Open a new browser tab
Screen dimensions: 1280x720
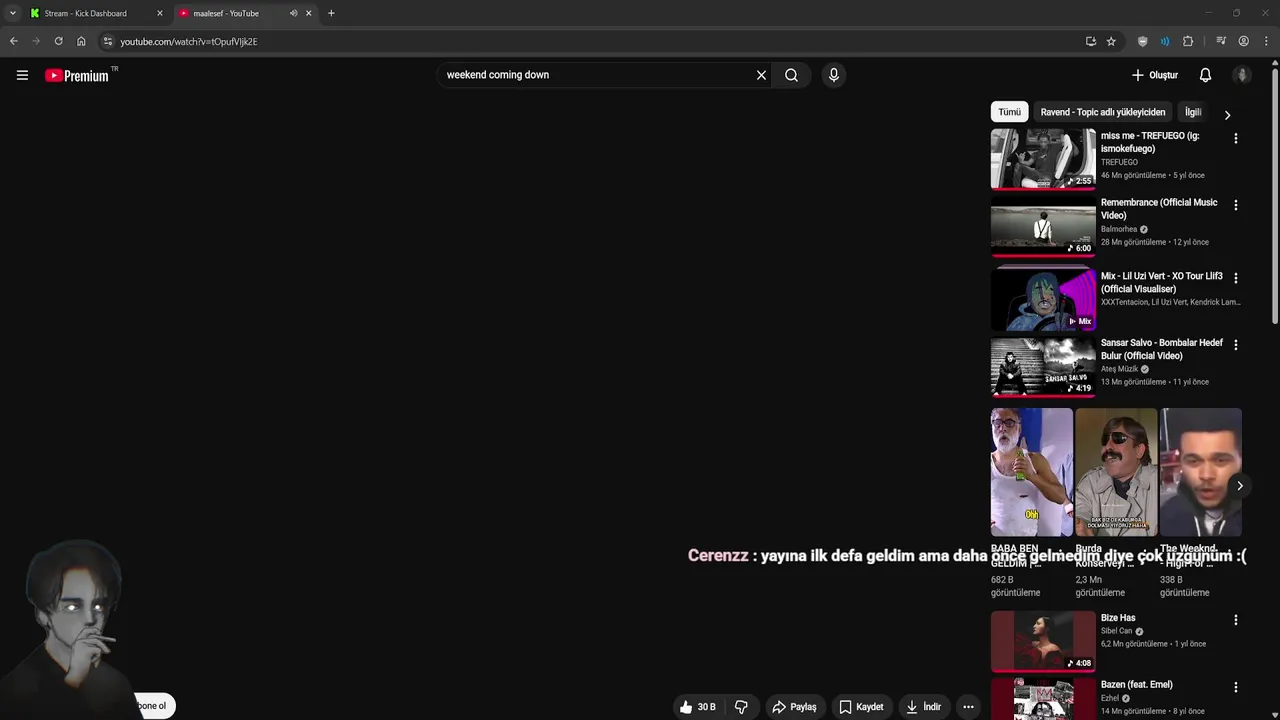331,13
